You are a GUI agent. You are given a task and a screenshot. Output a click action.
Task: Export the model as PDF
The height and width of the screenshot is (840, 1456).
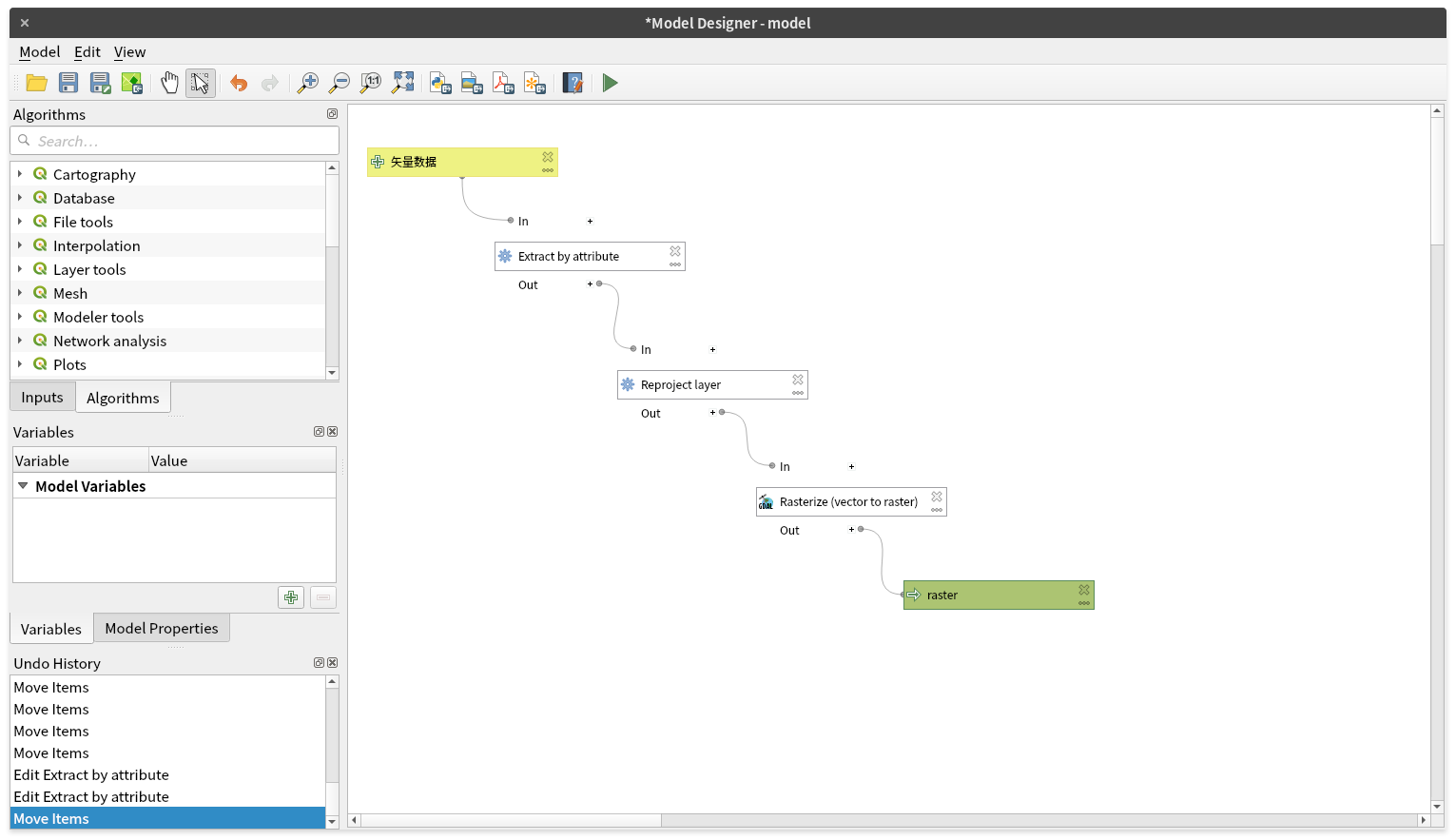point(503,84)
